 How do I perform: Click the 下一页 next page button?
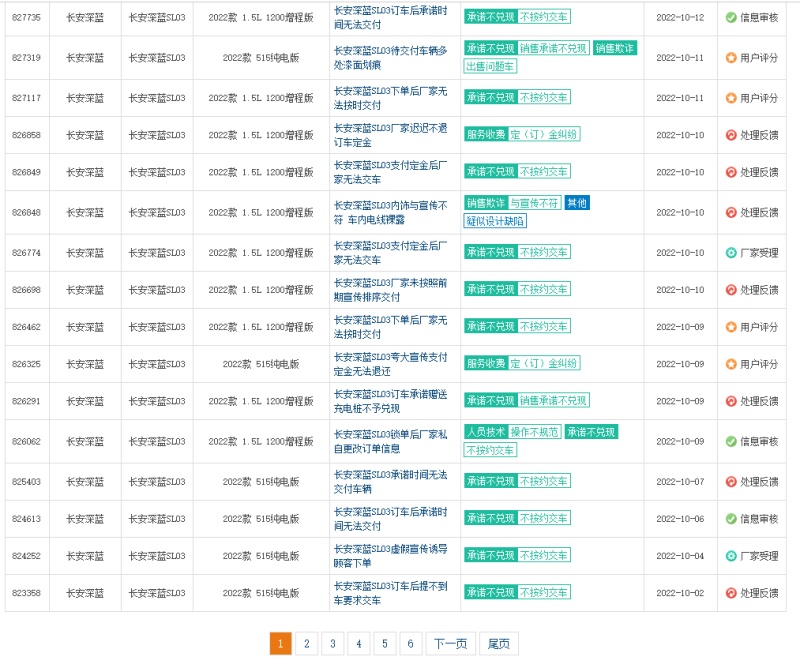click(x=451, y=644)
